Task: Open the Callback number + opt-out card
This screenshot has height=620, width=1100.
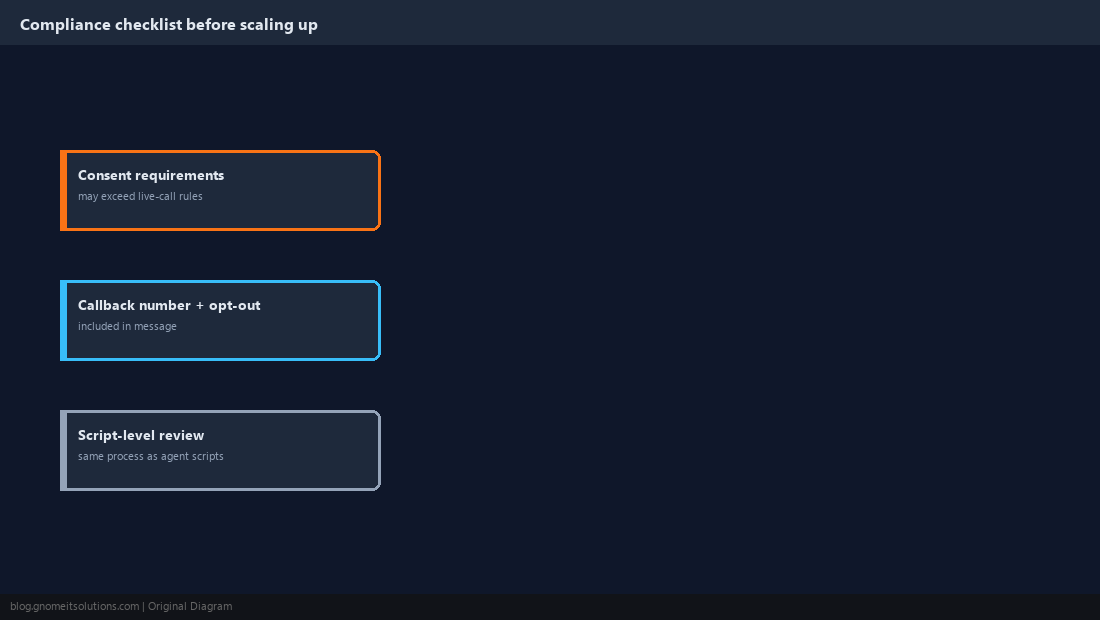Action: (220, 321)
